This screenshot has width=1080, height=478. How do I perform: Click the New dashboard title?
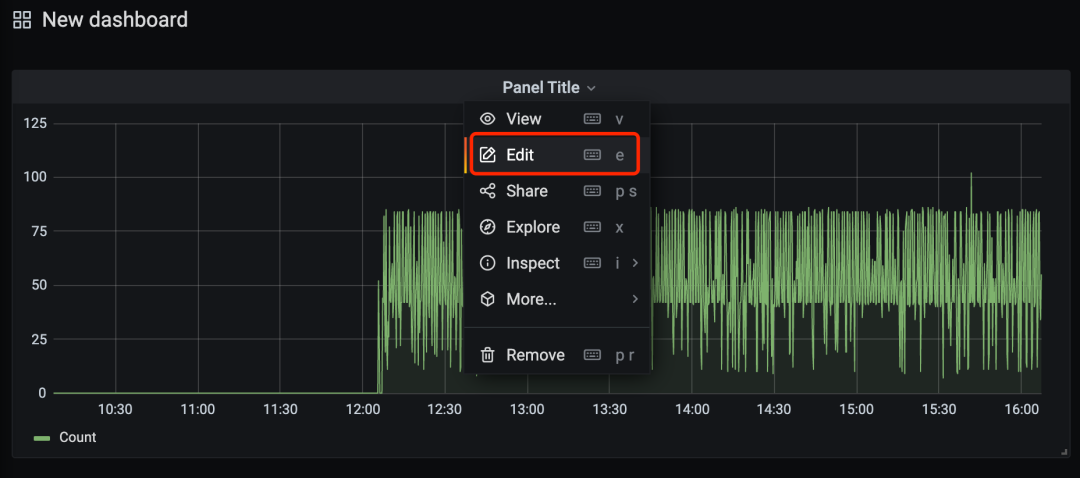115,19
